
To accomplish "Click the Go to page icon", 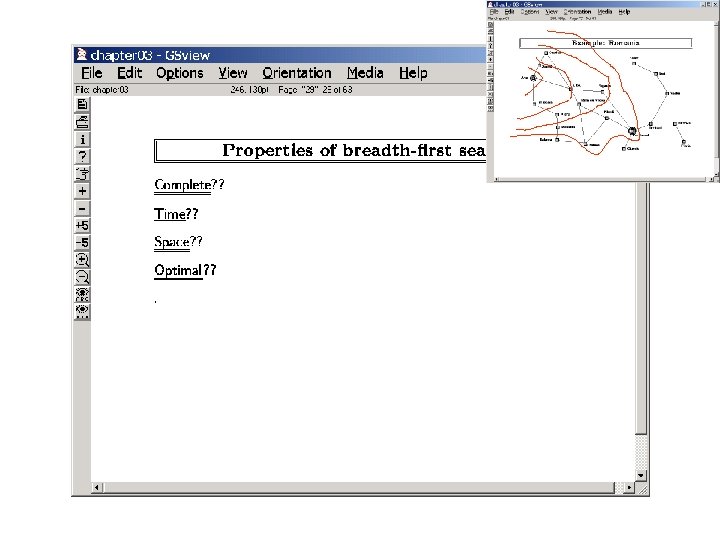I will pos(82,174).
